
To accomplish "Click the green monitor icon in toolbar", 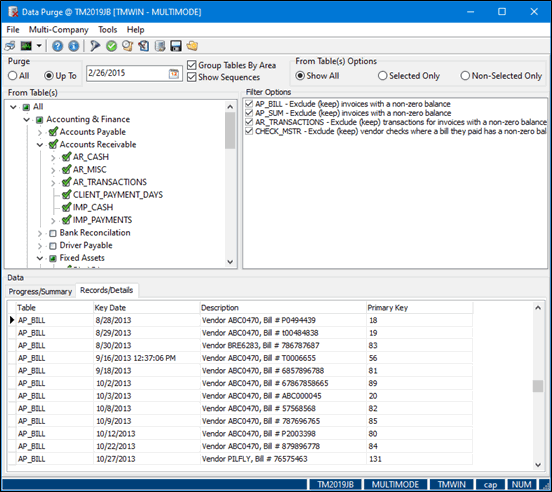I will pyautogui.click(x=26, y=46).
